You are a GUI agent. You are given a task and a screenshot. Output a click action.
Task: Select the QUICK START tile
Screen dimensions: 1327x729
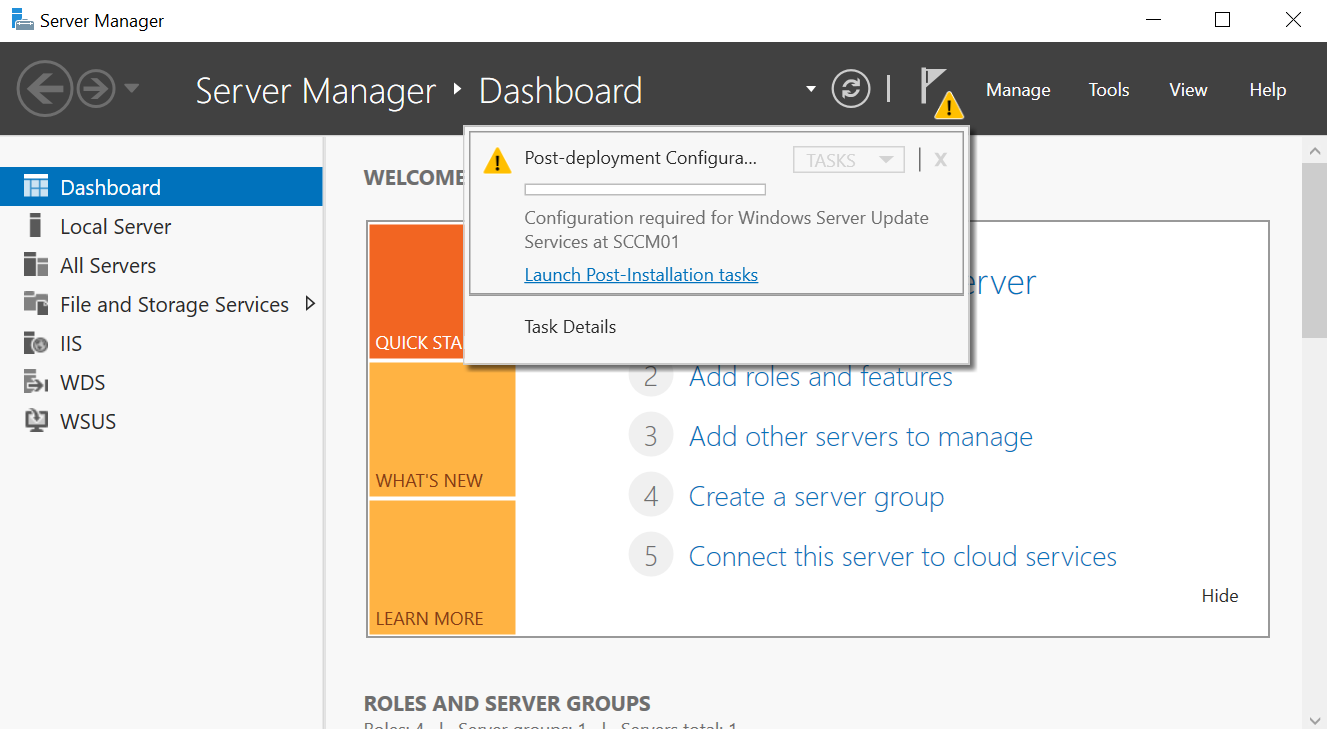point(418,291)
